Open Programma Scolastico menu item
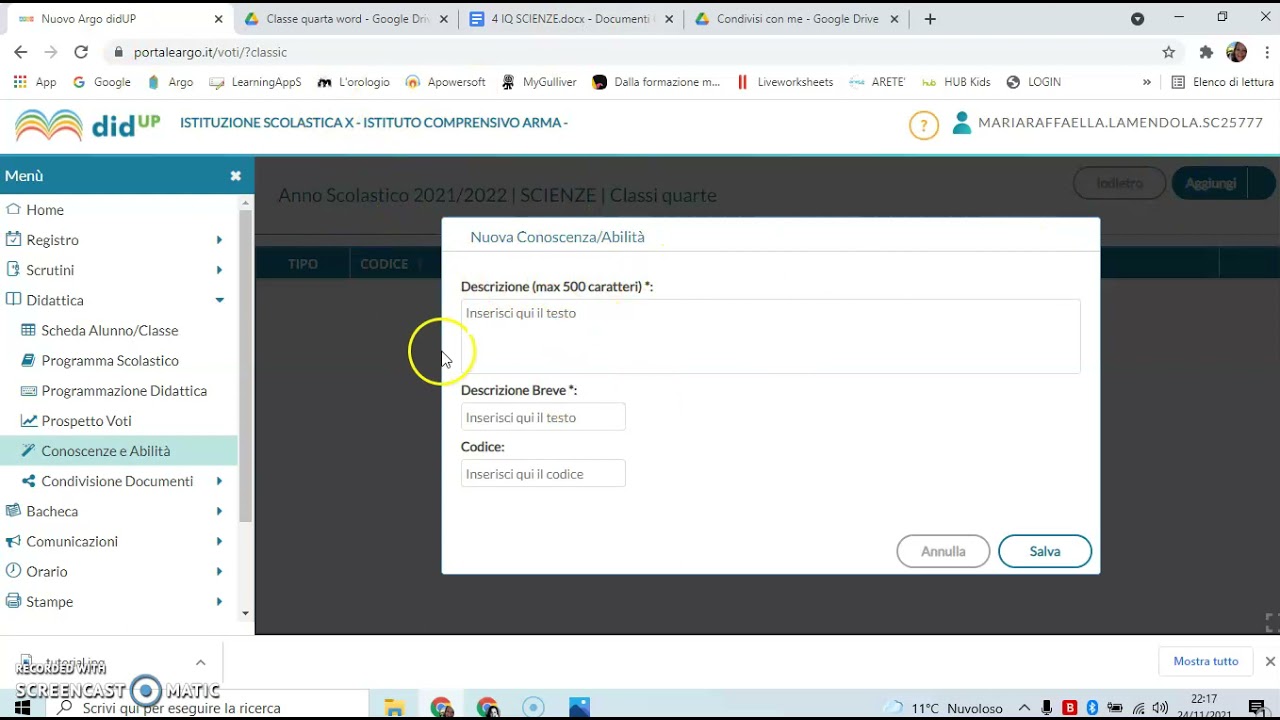This screenshot has width=1280, height=720. coord(110,360)
